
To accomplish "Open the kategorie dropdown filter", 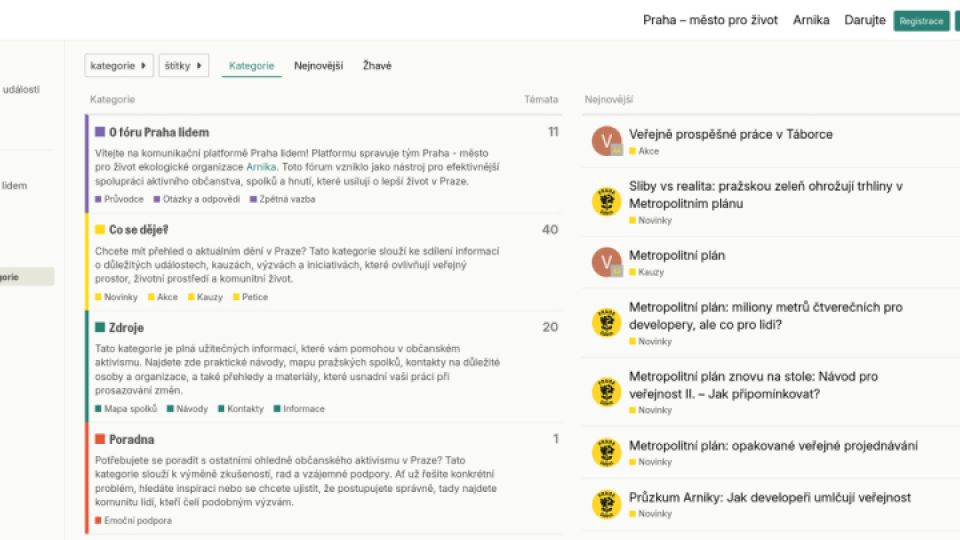I will coord(118,66).
